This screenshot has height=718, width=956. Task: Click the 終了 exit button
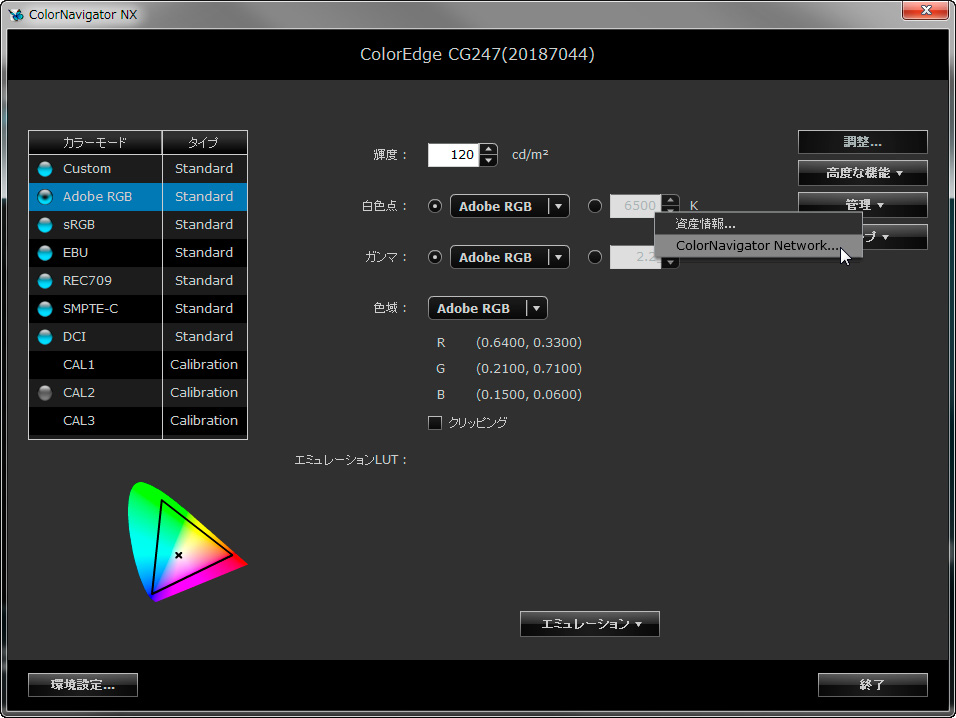(872, 685)
